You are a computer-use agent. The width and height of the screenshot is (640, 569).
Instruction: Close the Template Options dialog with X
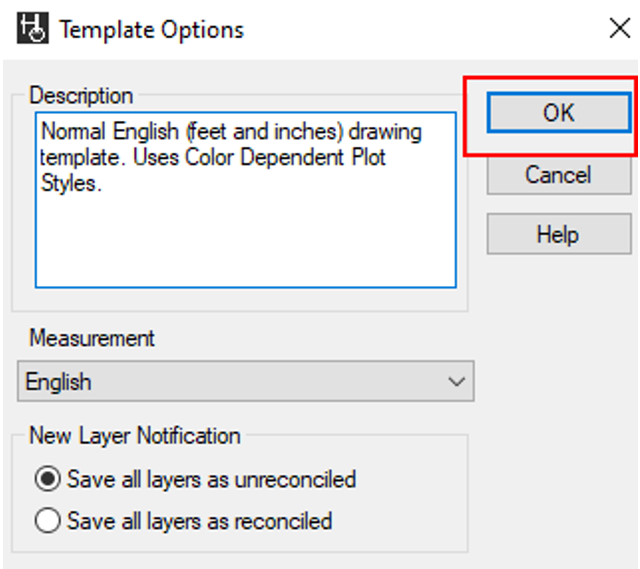tap(620, 29)
